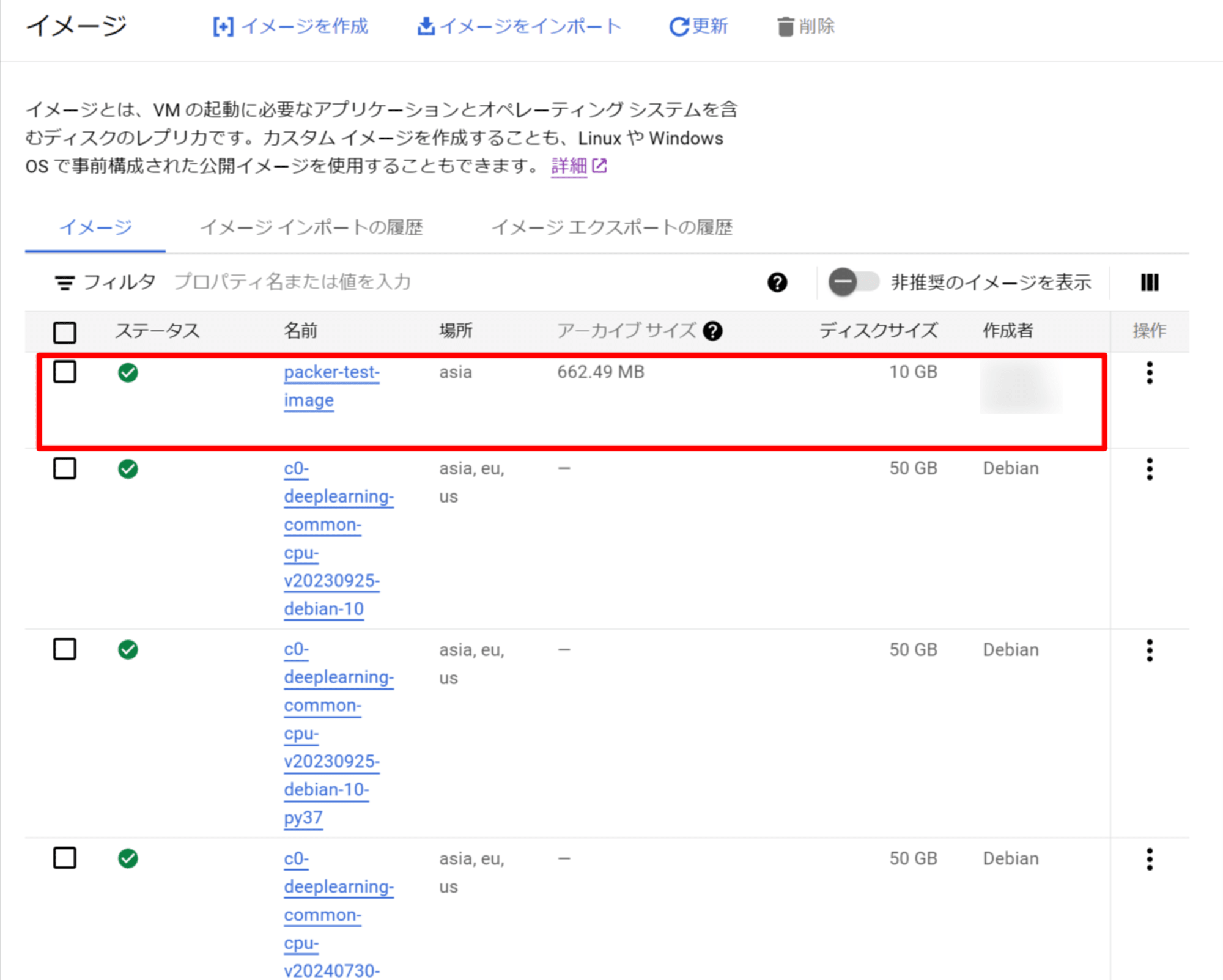The height and width of the screenshot is (980, 1223).
Task: Click the 名前 column header
Action: tap(300, 331)
